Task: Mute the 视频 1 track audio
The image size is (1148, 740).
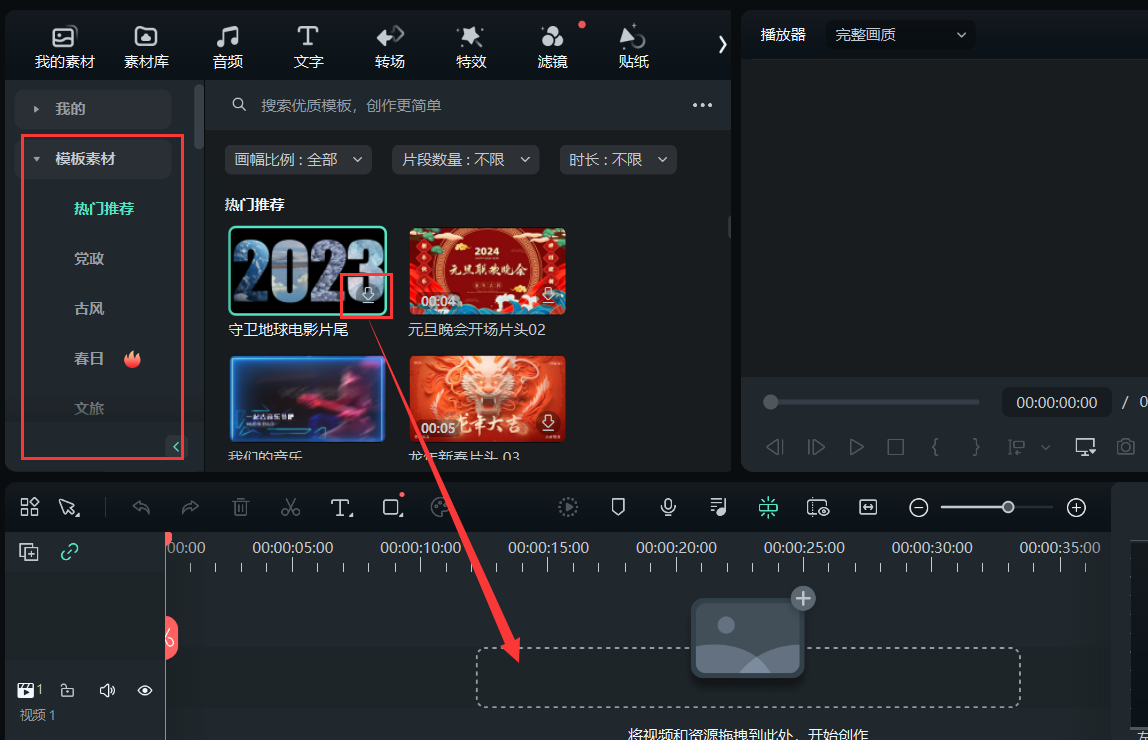Action: [x=107, y=690]
